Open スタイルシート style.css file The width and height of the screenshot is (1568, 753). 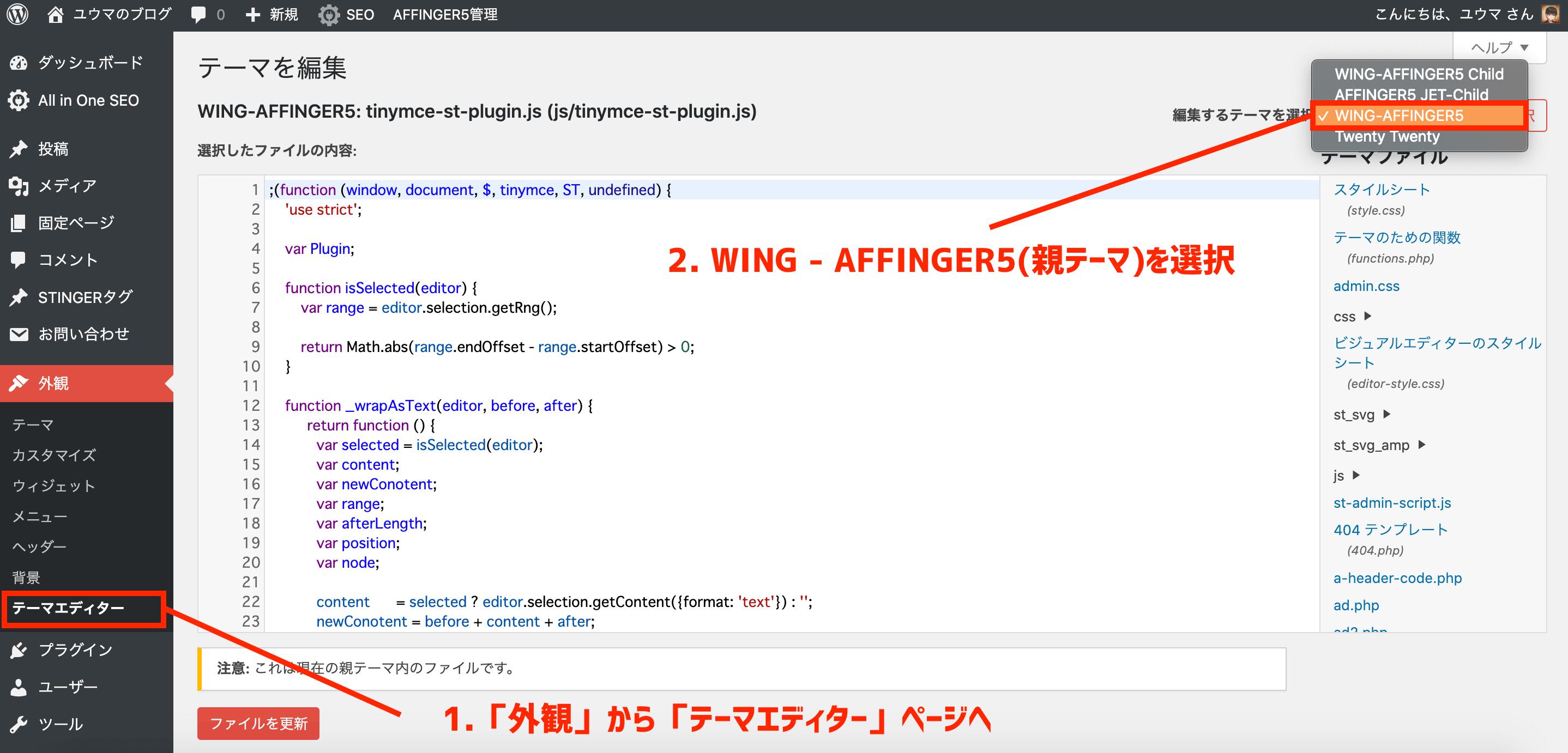1382,190
